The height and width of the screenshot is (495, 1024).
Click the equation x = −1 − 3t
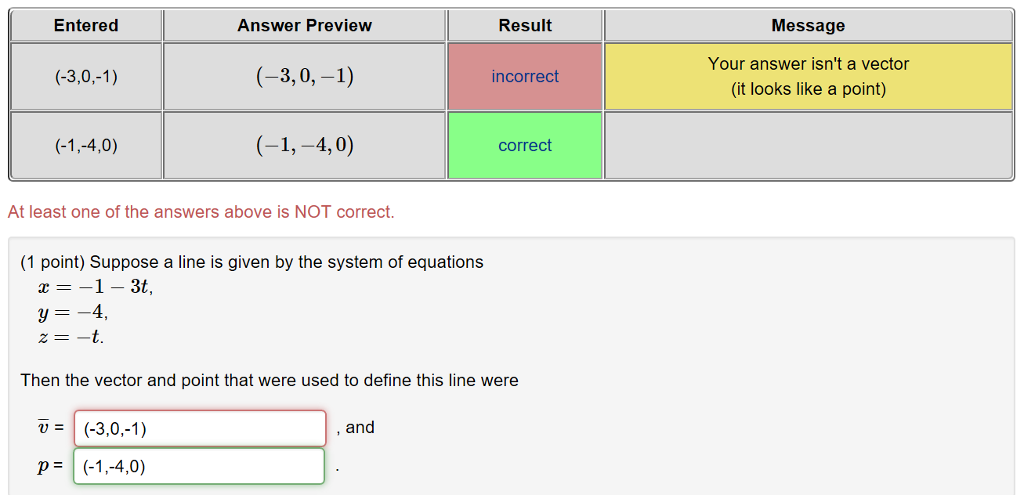(x=95, y=287)
